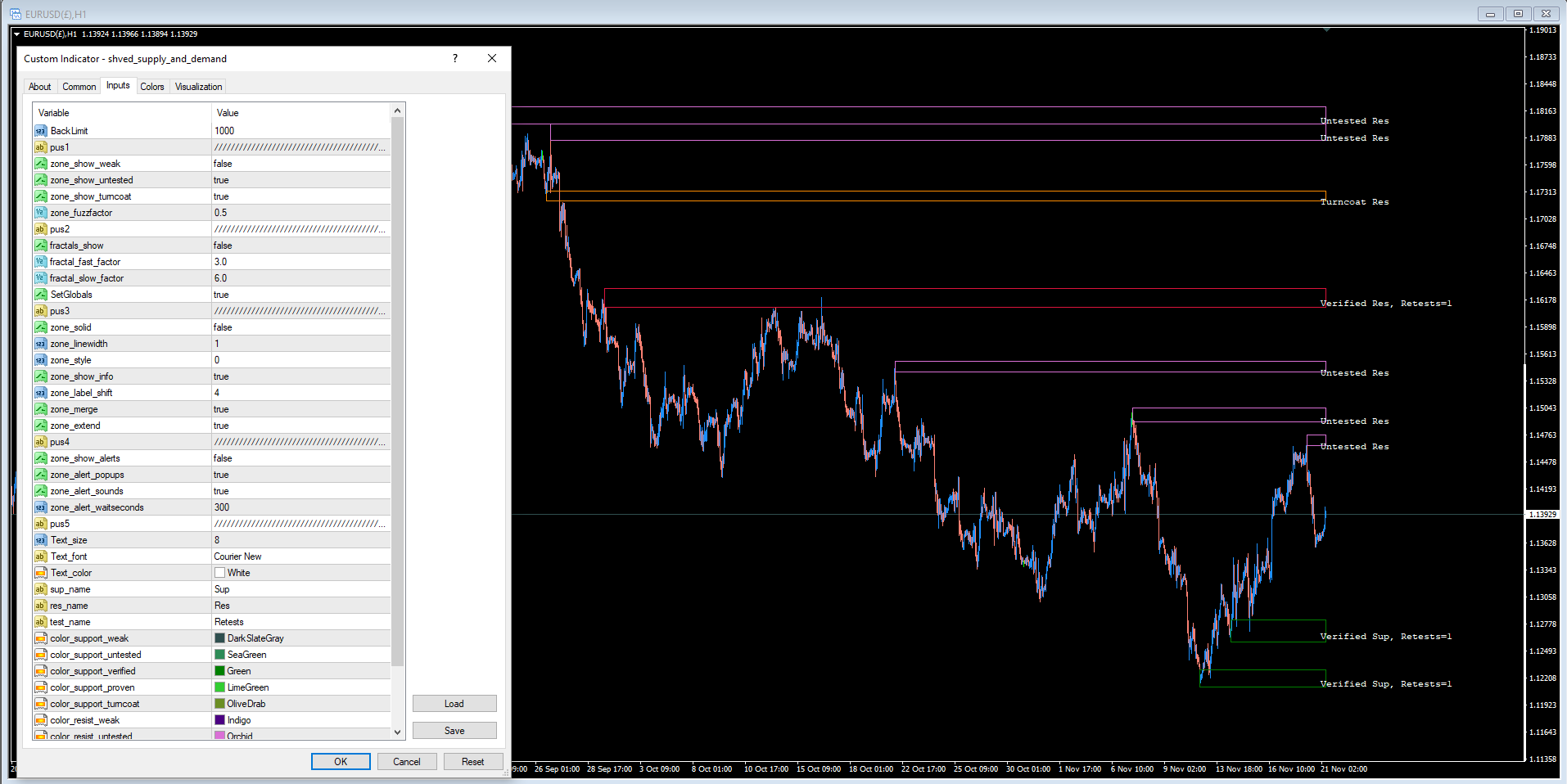
Task: Click the zone_show_alerts variable icon
Action: (x=40, y=458)
